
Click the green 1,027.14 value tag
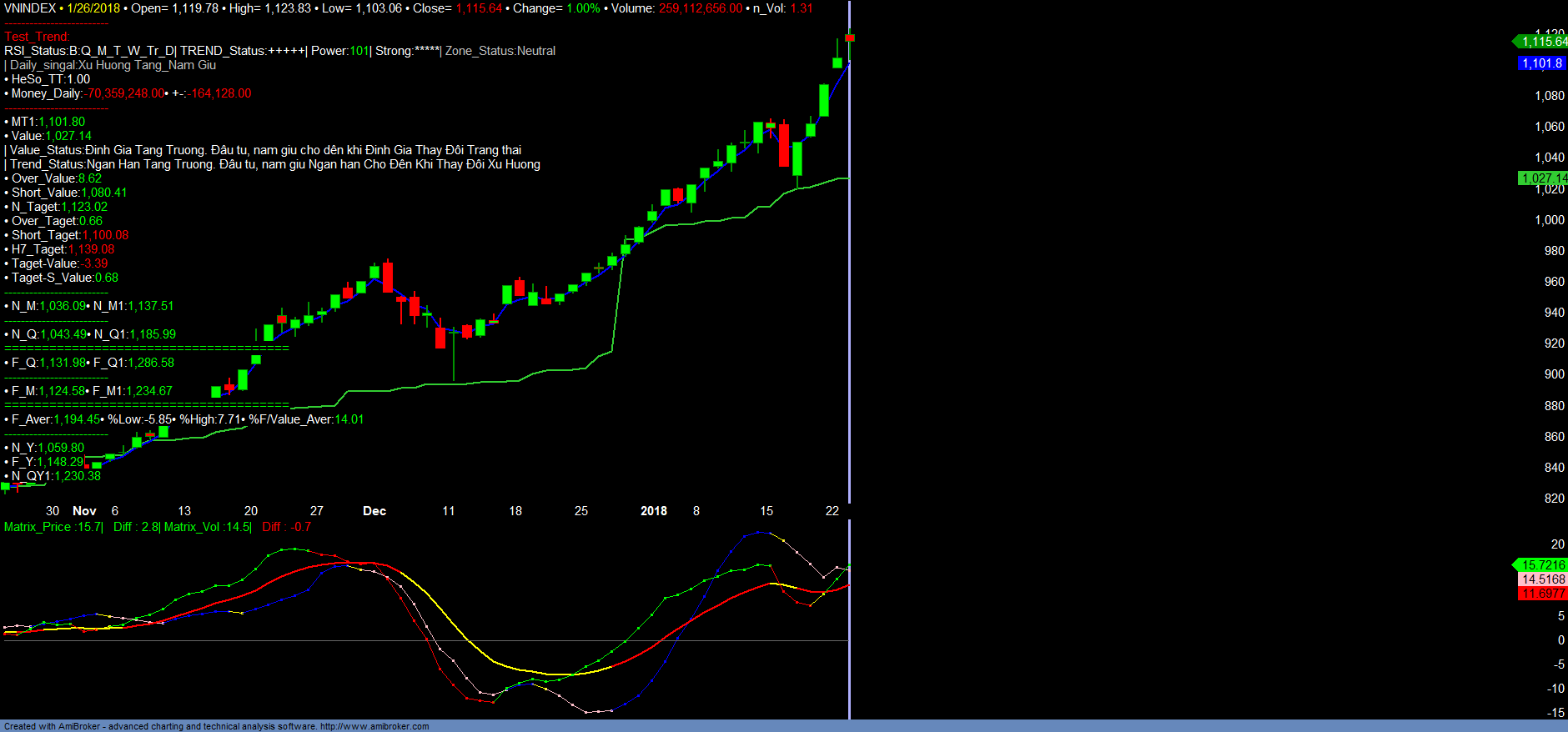pos(1542,178)
